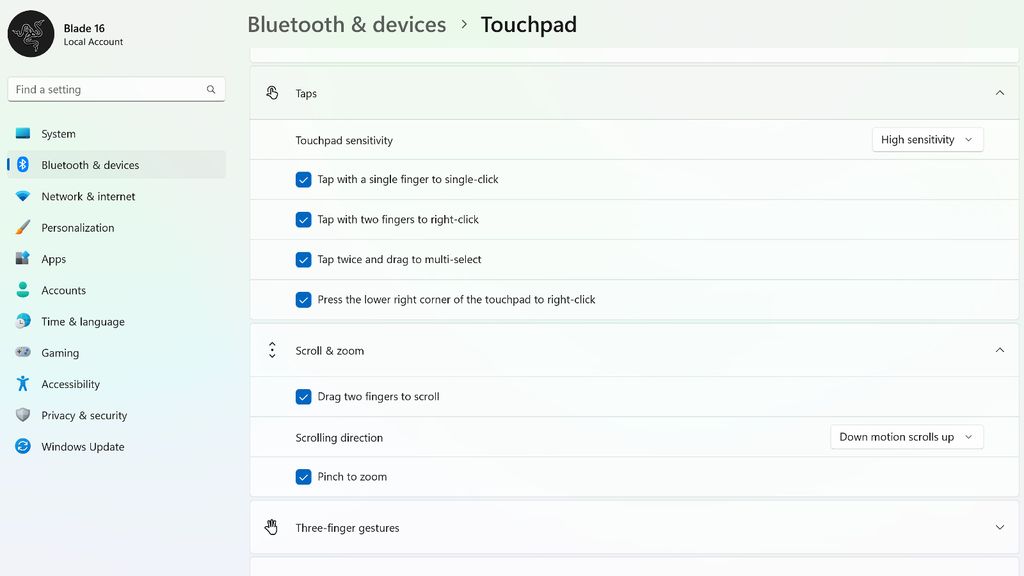Open the touchpad sensitivity dropdown

[926, 139]
